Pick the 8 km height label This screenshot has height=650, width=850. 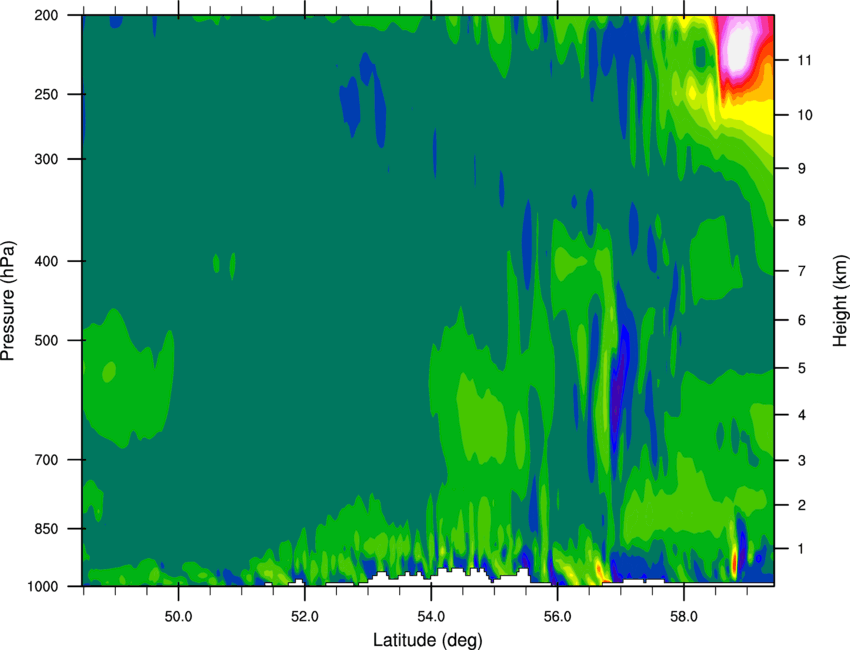tap(802, 221)
